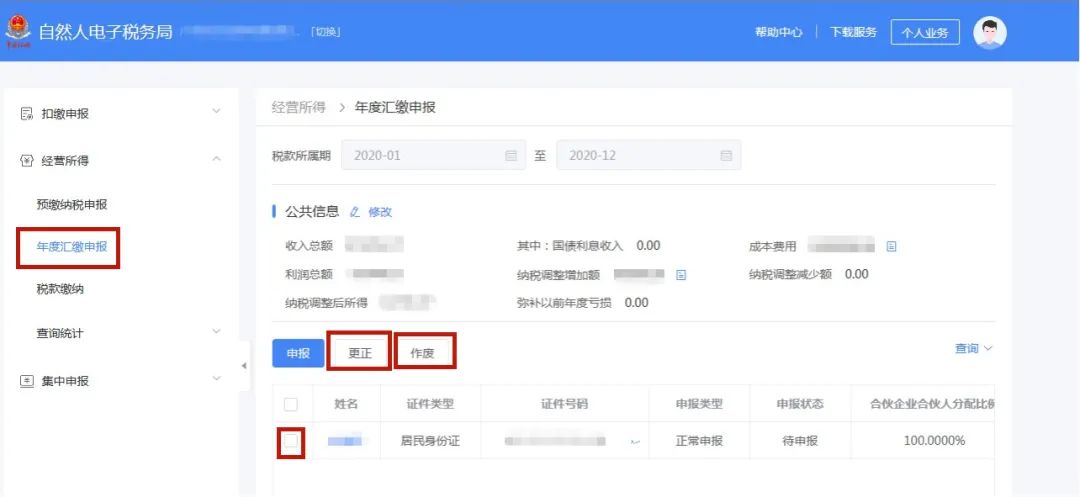This screenshot has width=1080, height=497.
Task: Click the 自然人电子税务局 title
Action: (x=105, y=32)
